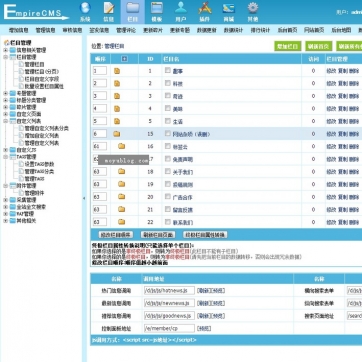Collapse the TAGS管理 tree node
Viewport: 362px width, 362px height.
coord(5,157)
